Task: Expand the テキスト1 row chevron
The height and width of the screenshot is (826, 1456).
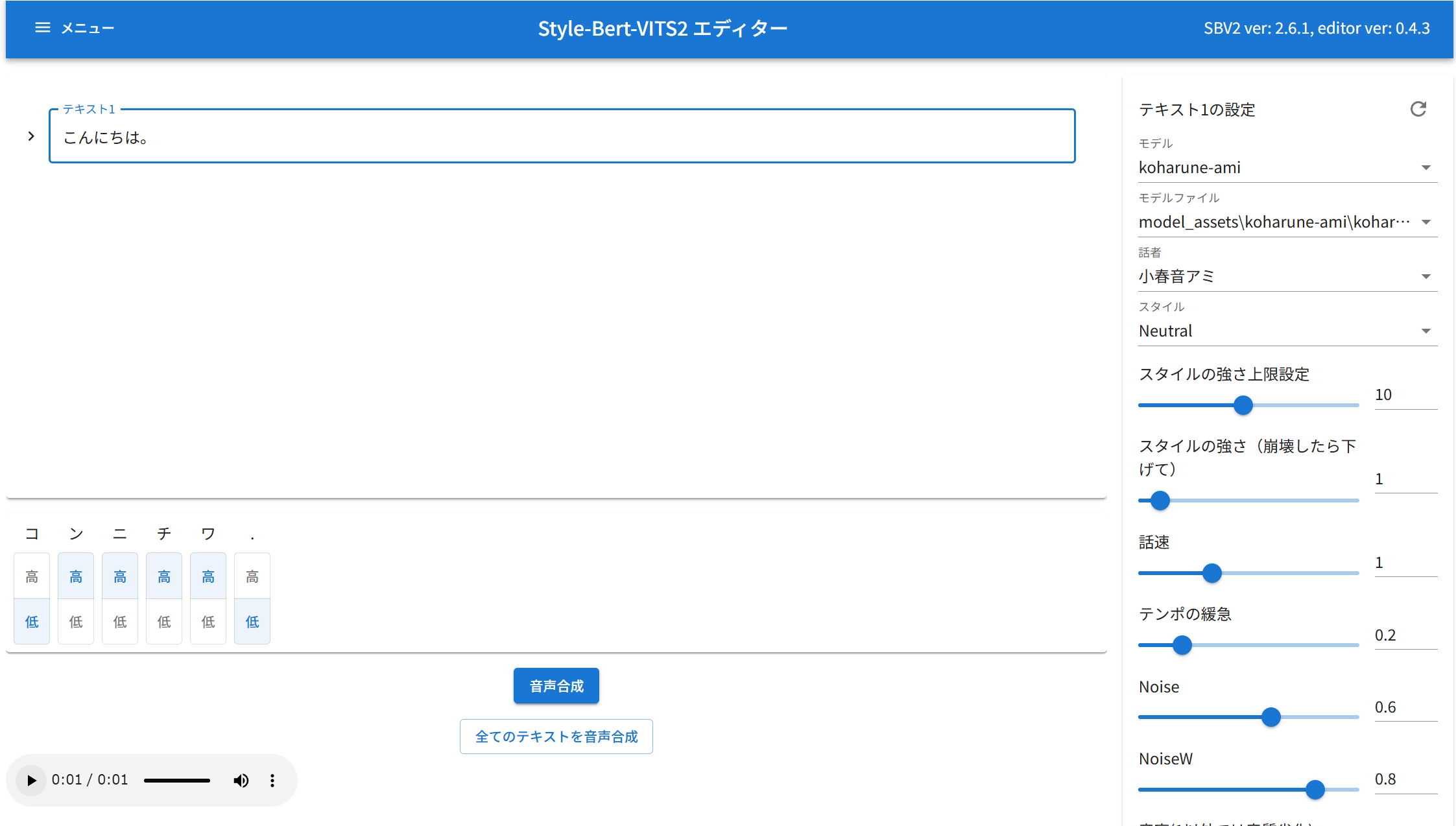Action: point(31,136)
